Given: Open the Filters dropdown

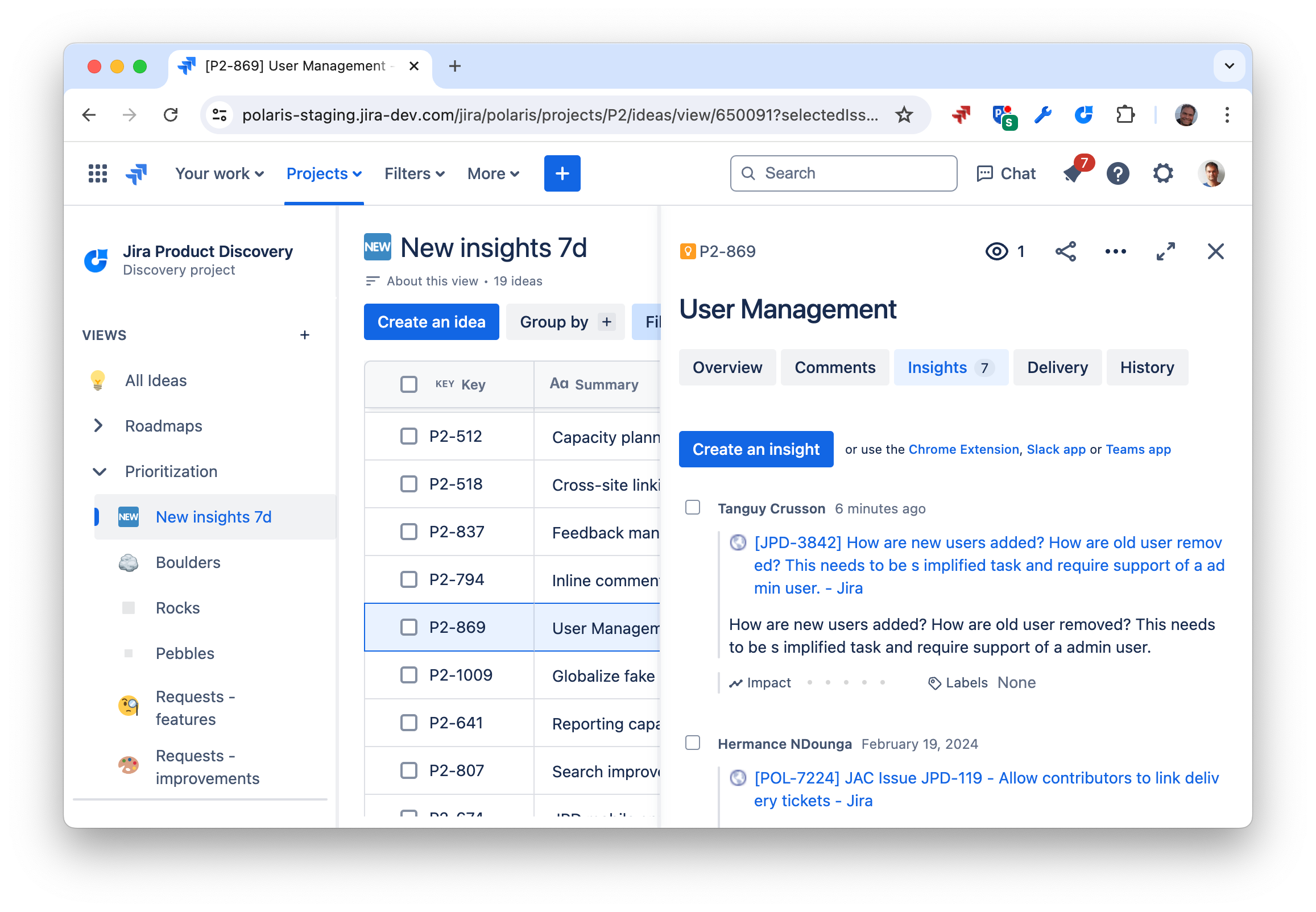Looking at the screenshot, I should point(414,173).
